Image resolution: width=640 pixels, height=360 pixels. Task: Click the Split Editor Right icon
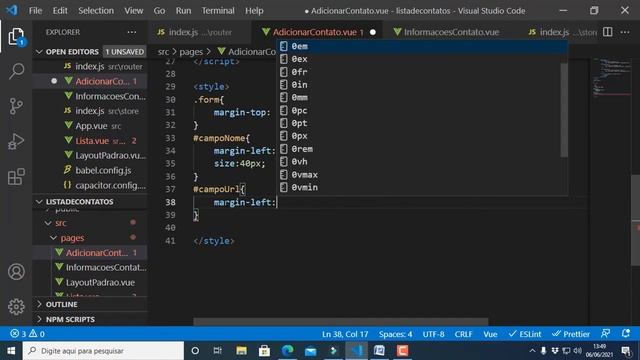(x=607, y=32)
